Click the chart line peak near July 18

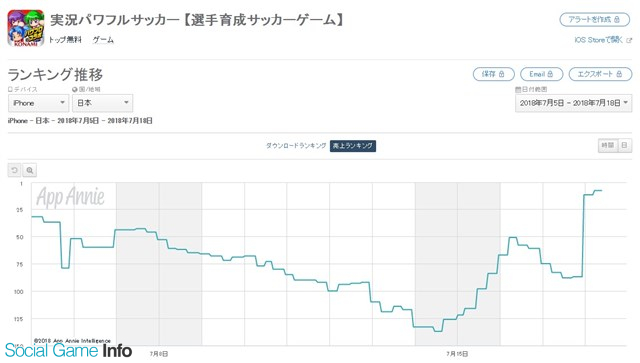coord(598,191)
